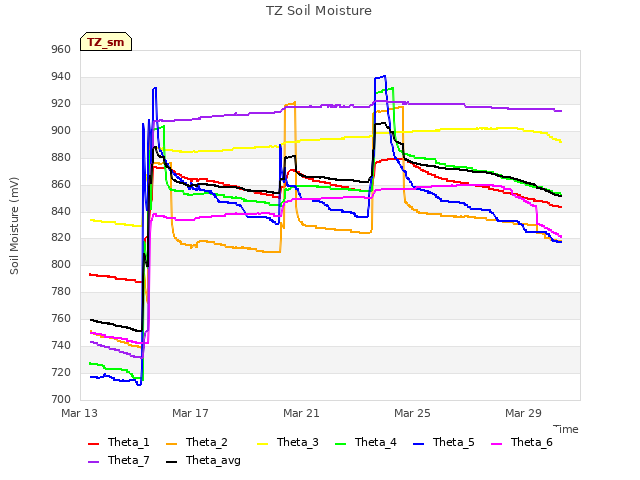Click the TZ_sm label tag
The width and height of the screenshot is (640, 480).
pyautogui.click(x=106, y=42)
